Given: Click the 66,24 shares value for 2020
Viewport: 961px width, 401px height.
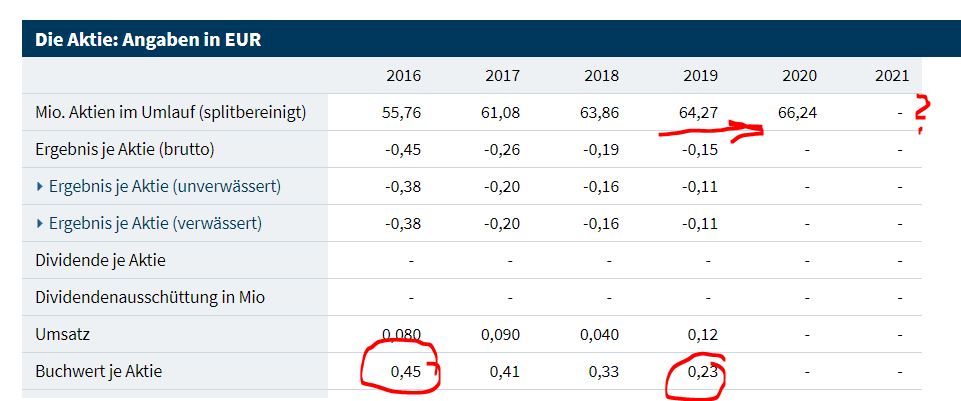Looking at the screenshot, I should pos(797,113).
